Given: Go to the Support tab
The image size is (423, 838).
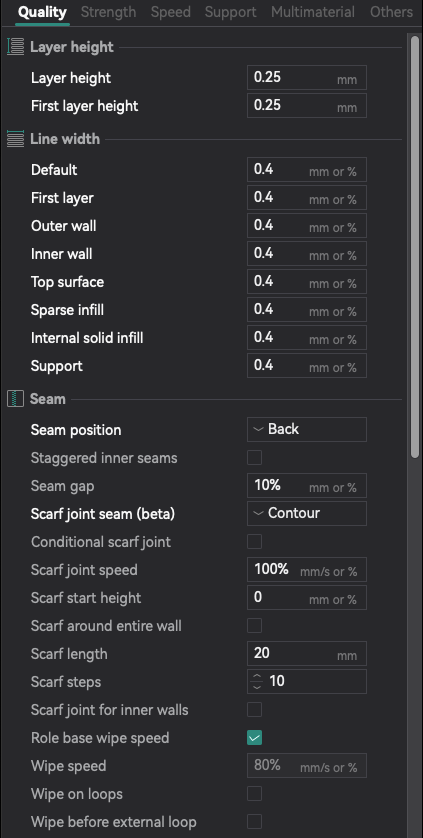Looking at the screenshot, I should click(x=230, y=12).
